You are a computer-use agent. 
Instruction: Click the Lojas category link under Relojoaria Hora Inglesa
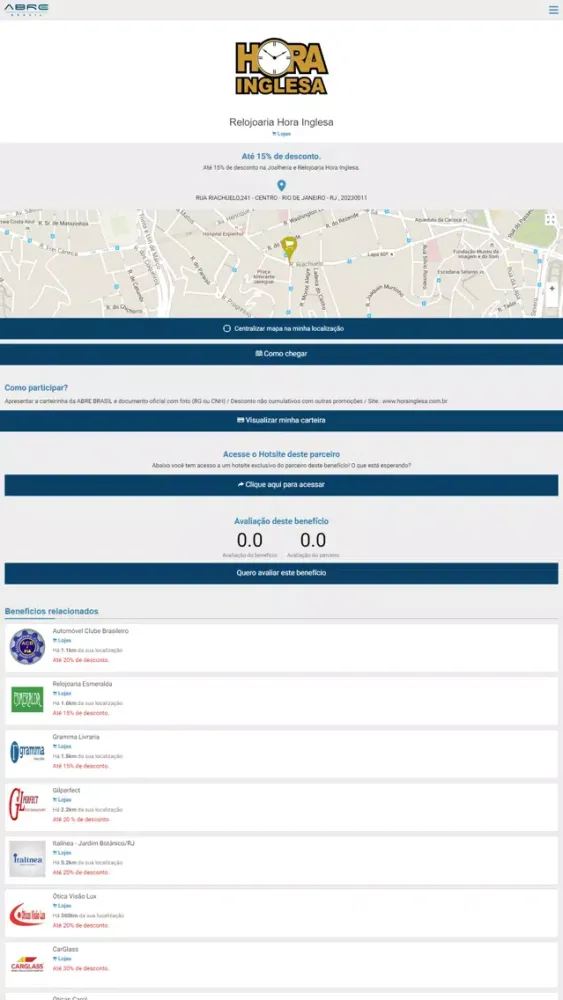(281, 134)
